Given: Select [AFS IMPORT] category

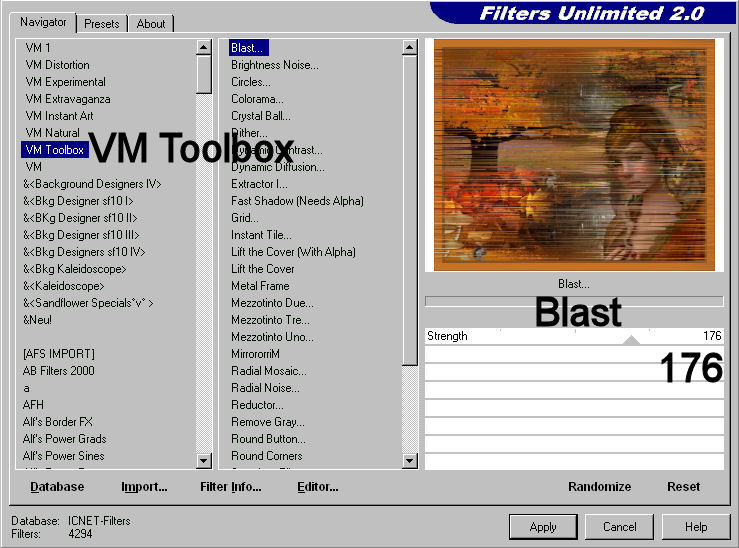Looking at the screenshot, I should tap(58, 353).
